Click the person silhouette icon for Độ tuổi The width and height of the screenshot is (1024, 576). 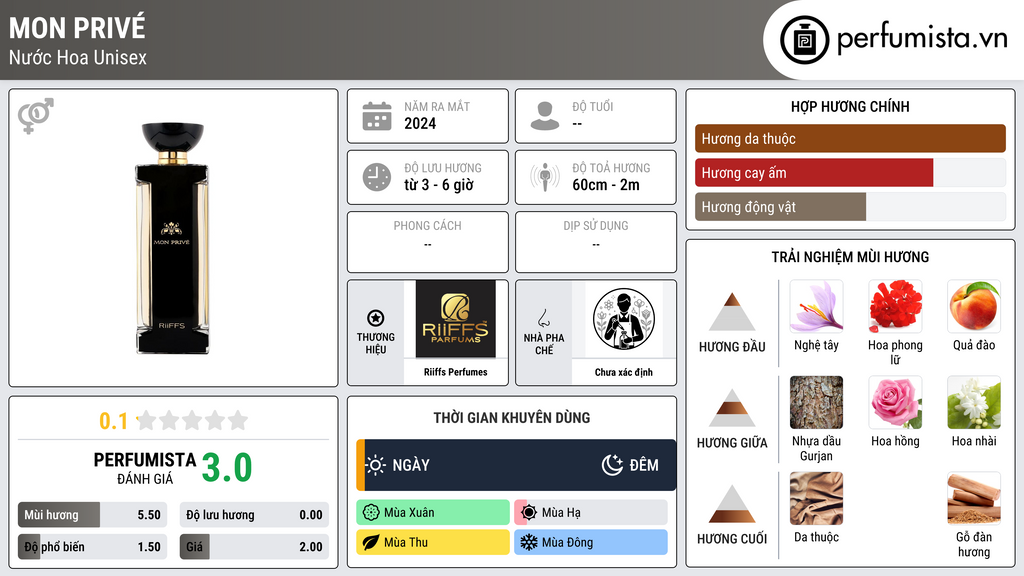click(545, 116)
